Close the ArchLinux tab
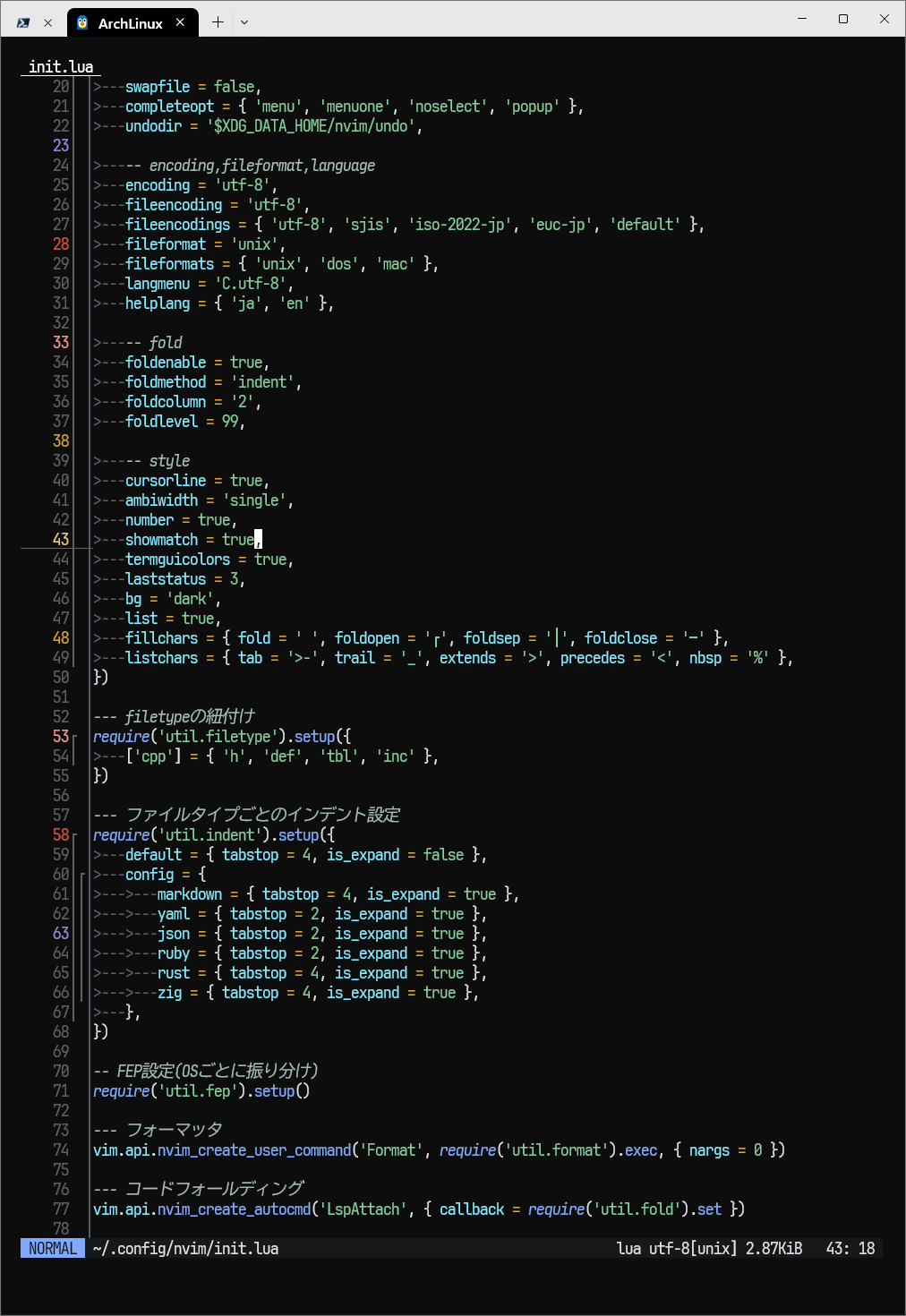Image resolution: width=906 pixels, height=1316 pixels. pyautogui.click(x=180, y=22)
